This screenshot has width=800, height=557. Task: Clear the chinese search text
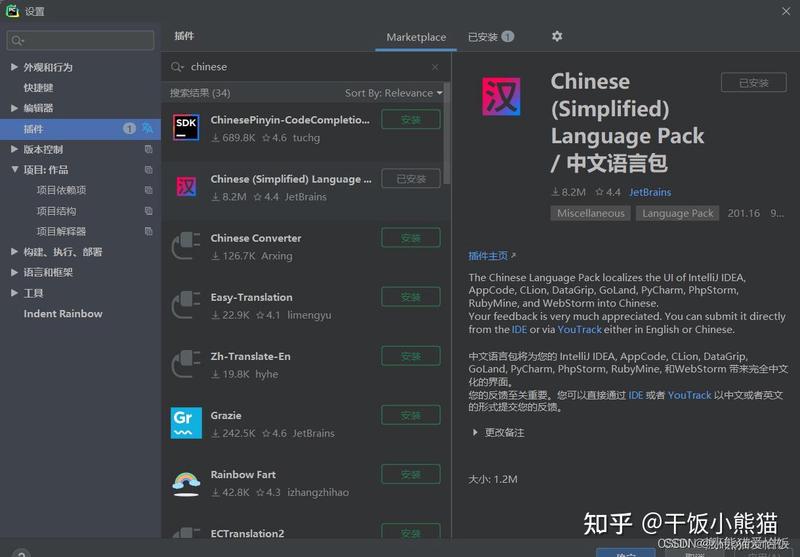[435, 67]
